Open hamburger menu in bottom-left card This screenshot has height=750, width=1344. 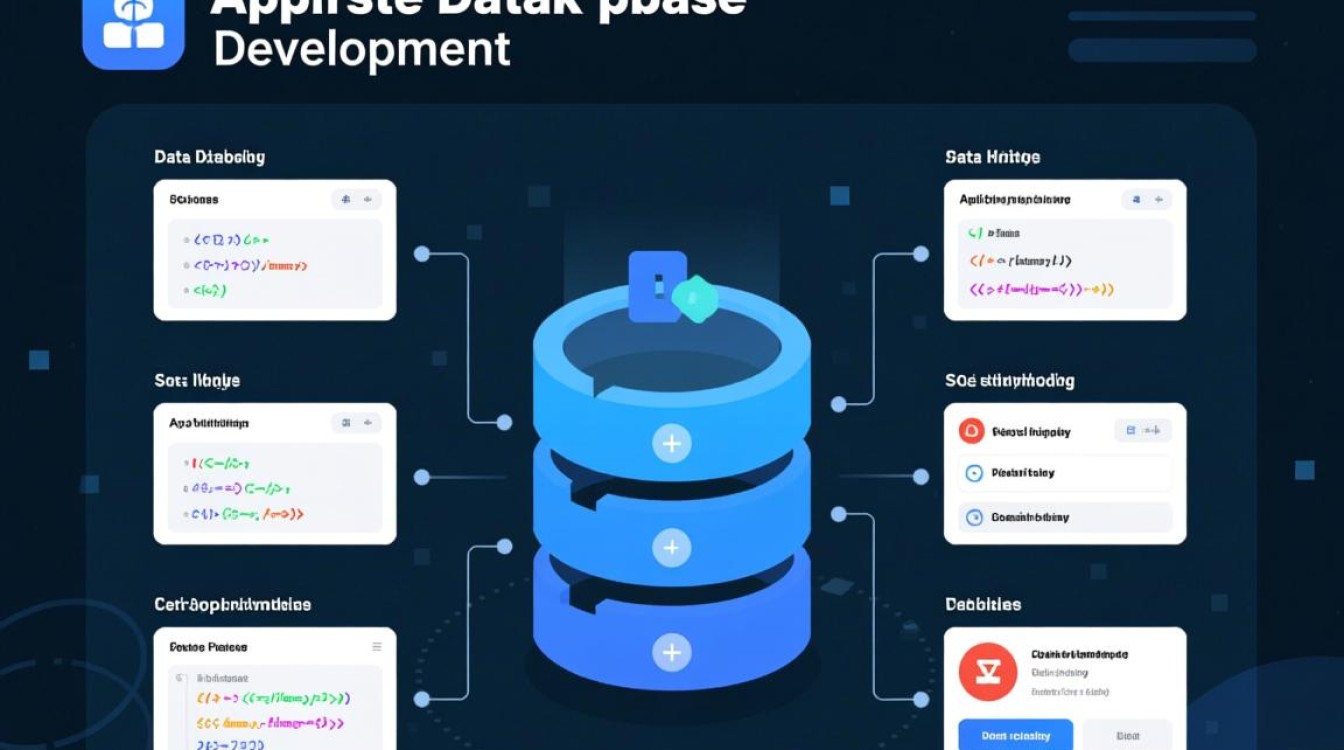[x=377, y=647]
